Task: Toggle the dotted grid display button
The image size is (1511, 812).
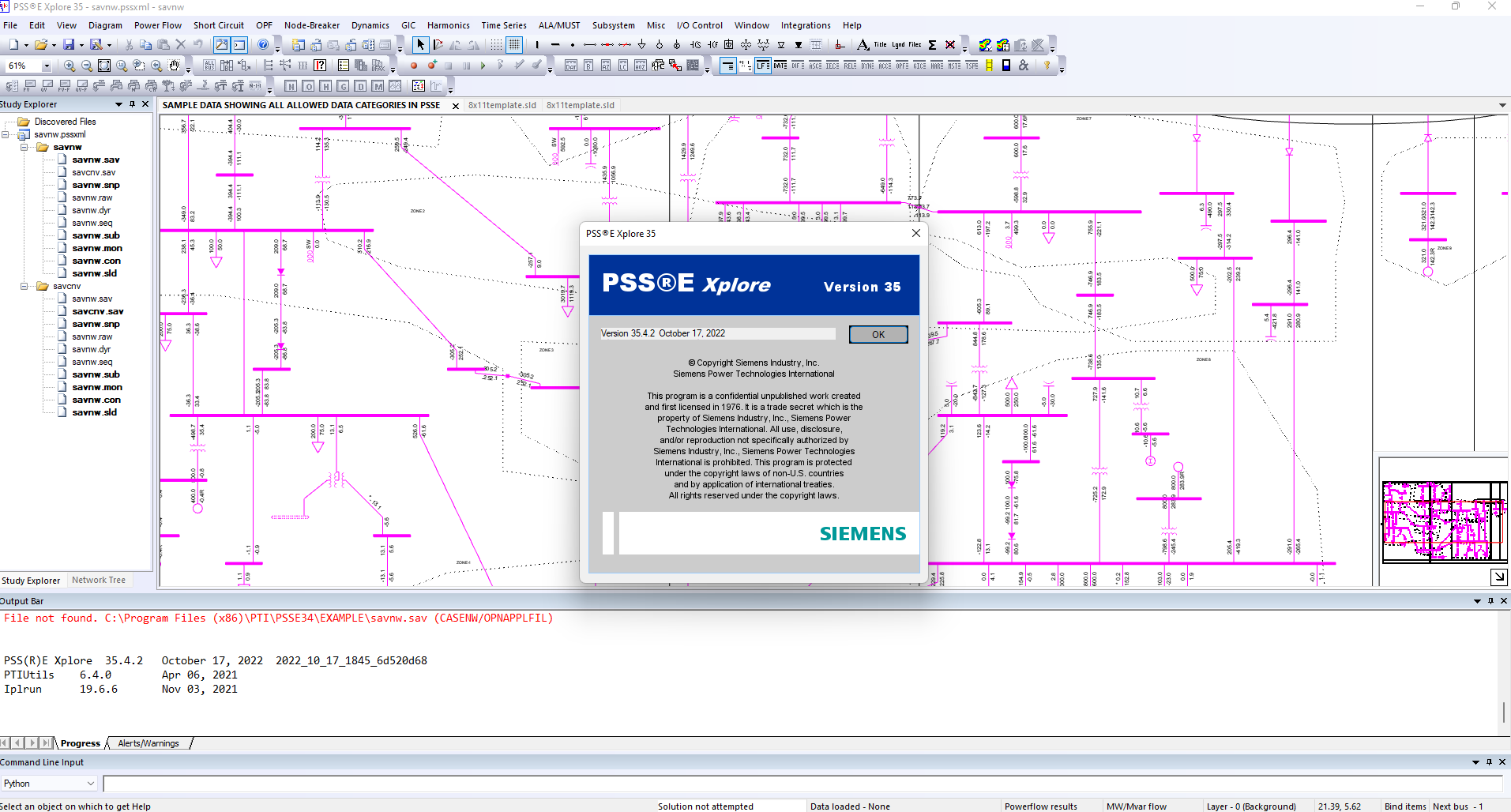Action: tap(495, 45)
